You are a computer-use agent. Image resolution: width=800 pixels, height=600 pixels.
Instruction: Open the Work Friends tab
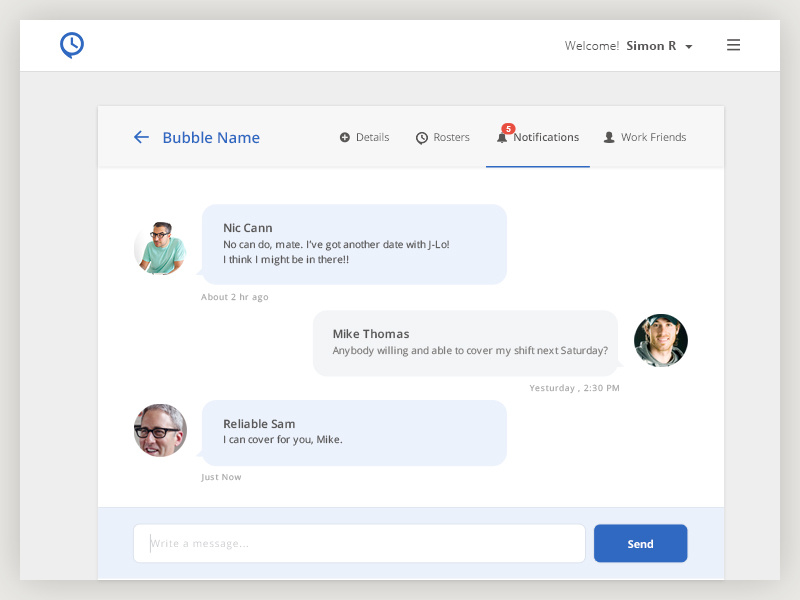(653, 137)
